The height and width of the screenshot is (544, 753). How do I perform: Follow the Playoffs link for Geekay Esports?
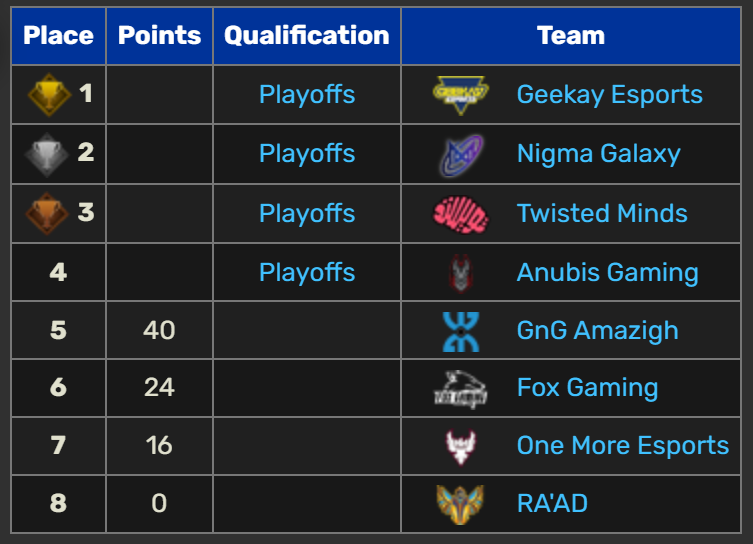(307, 95)
